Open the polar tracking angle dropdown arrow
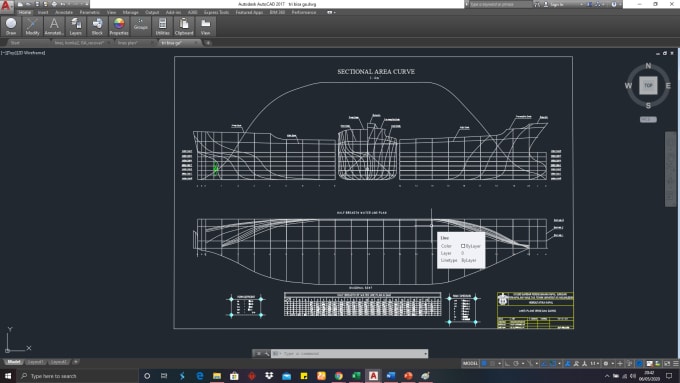This screenshot has width=680, height=383. point(523,363)
